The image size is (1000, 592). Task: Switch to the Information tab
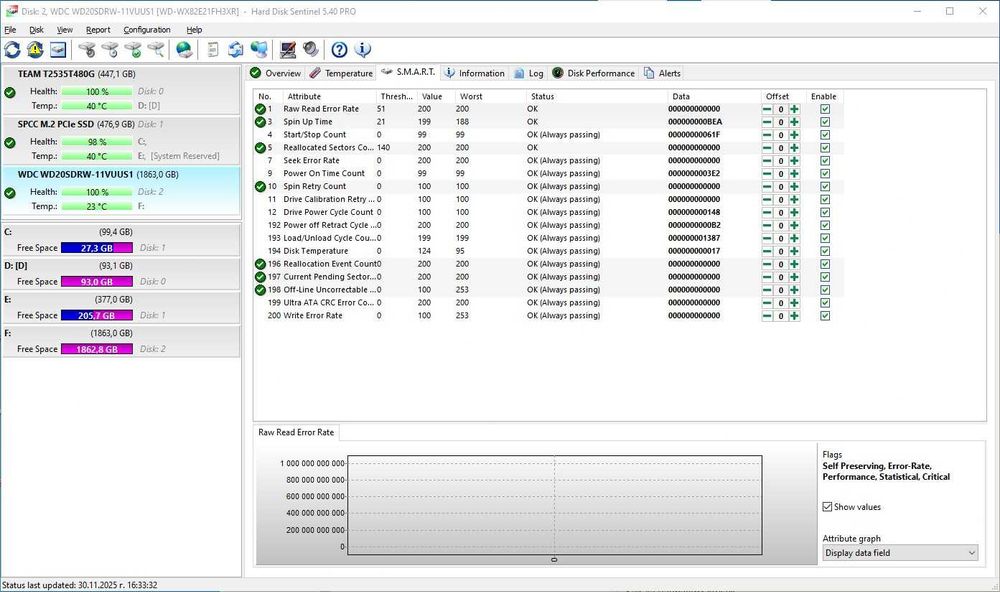(474, 73)
